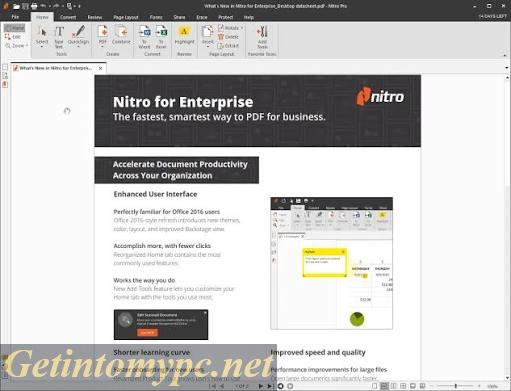Select the arrow Select tool
The image size is (511, 391).
pyautogui.click(x=42, y=35)
